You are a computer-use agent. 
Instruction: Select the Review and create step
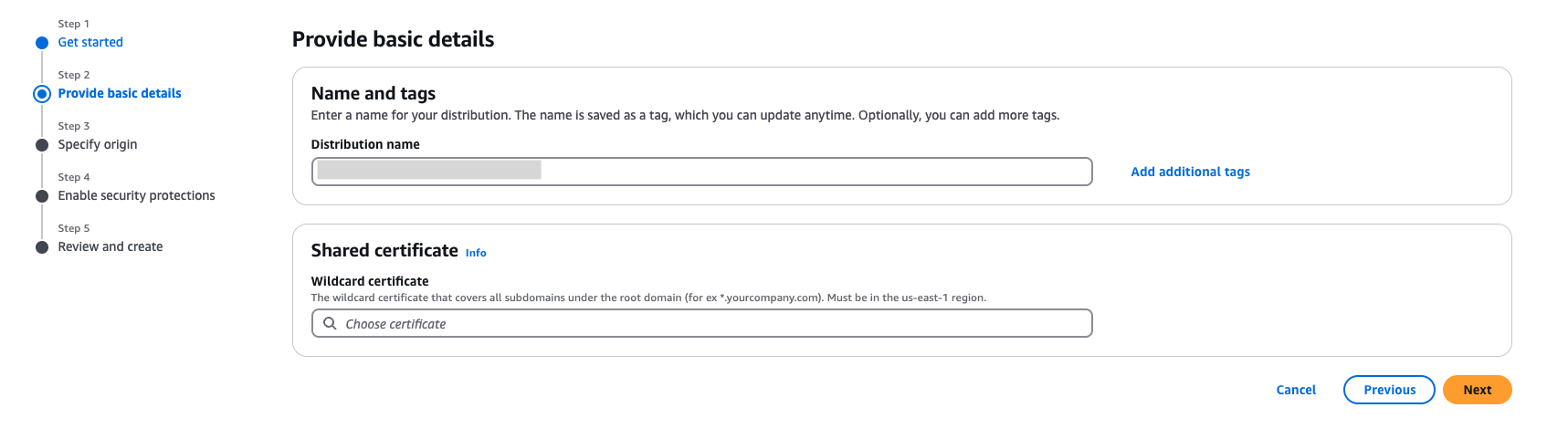coord(110,246)
